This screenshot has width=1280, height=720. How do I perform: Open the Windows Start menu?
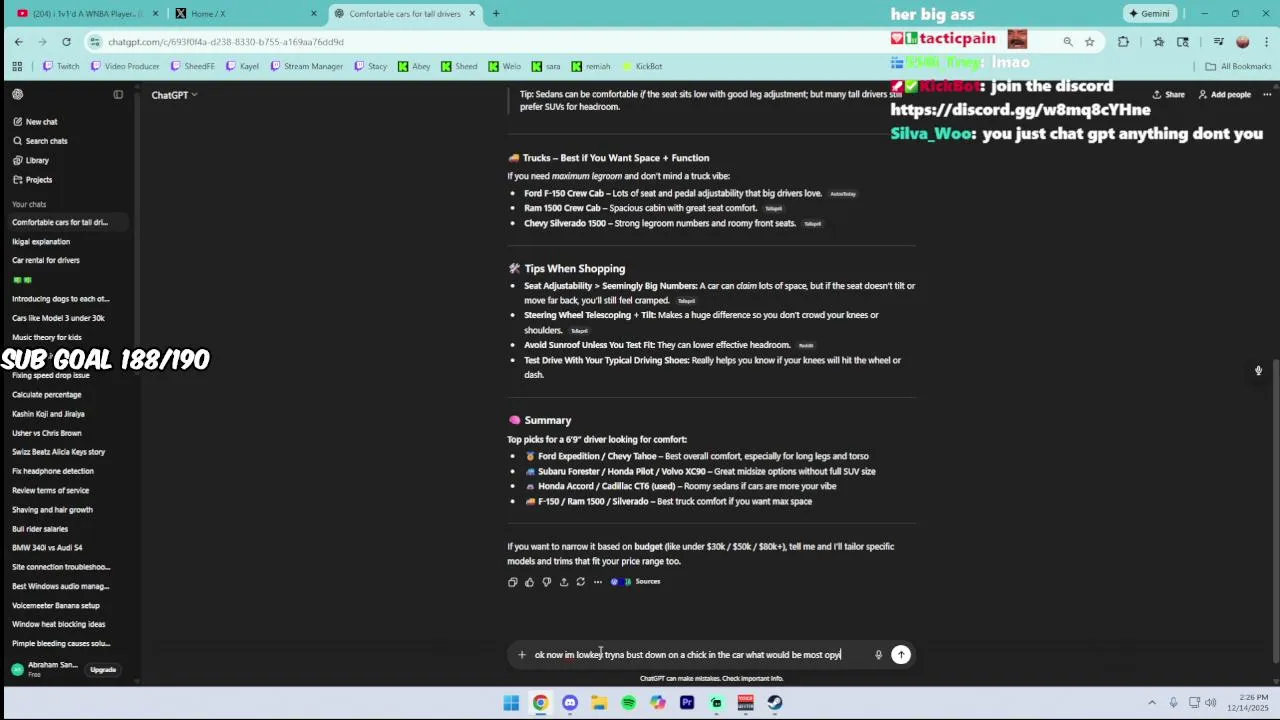pos(511,703)
